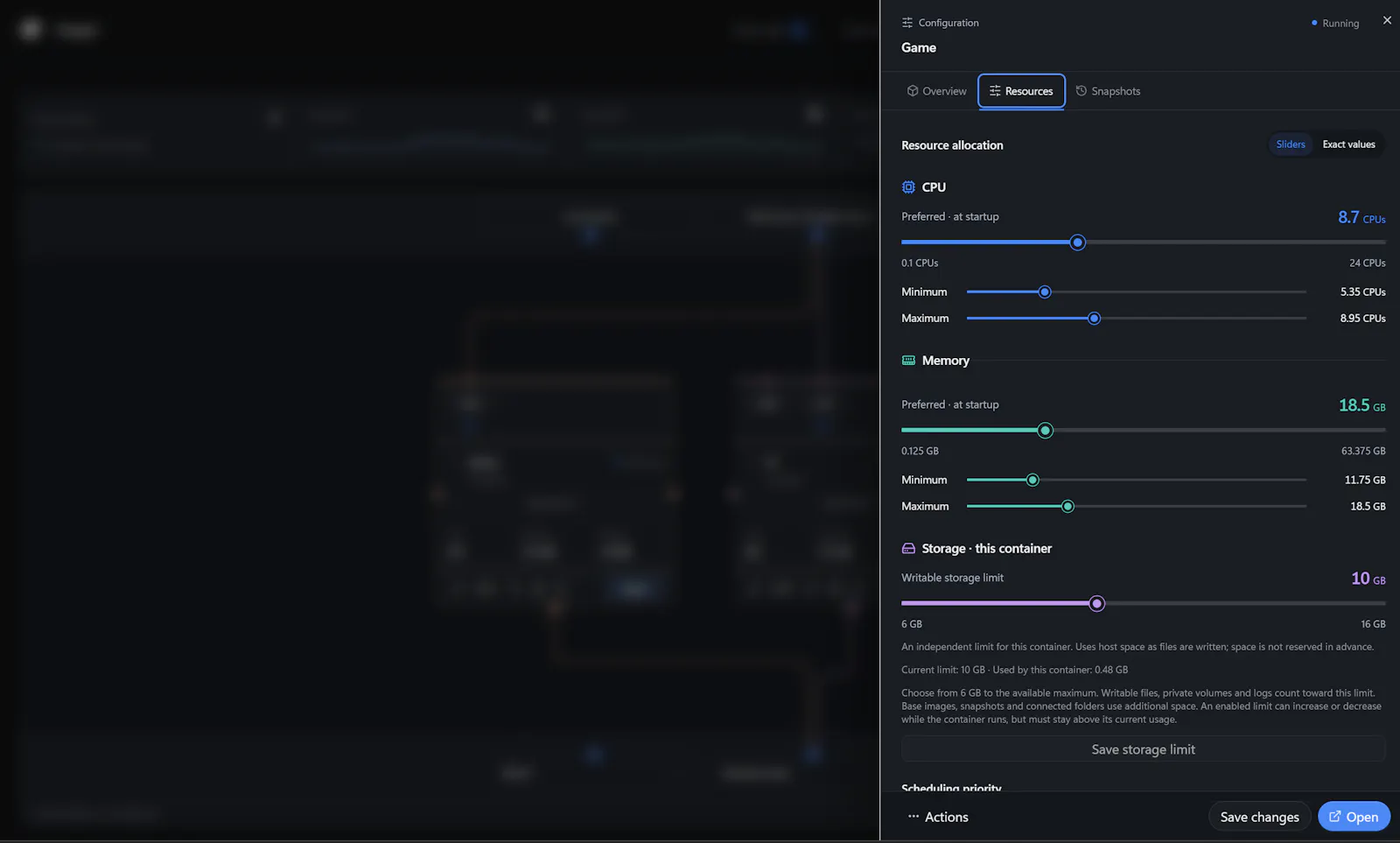Click the Configuration sliders icon in header
The width and height of the screenshot is (1400, 843).
907,23
